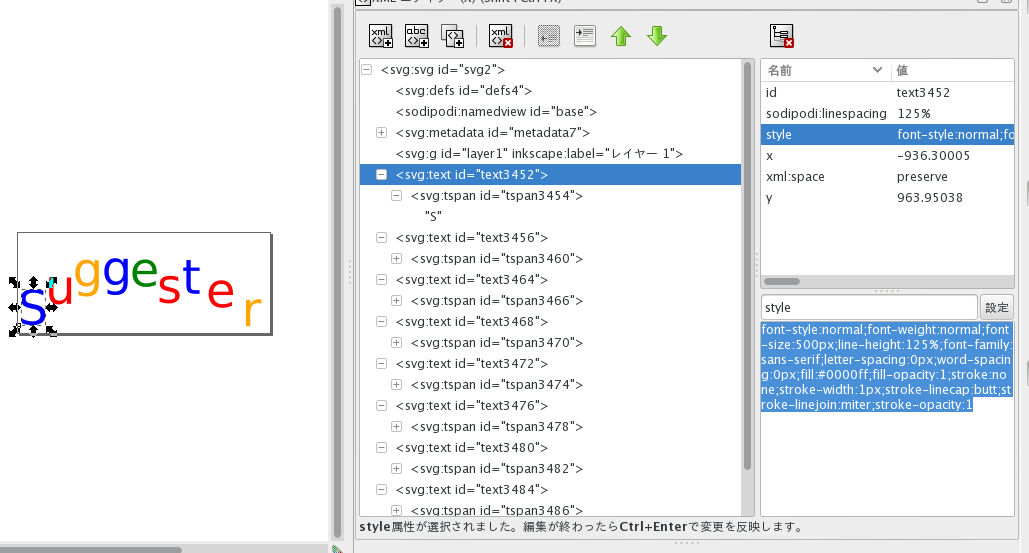The height and width of the screenshot is (553, 1029).
Task: Click into the style value text area
Action: (887, 418)
